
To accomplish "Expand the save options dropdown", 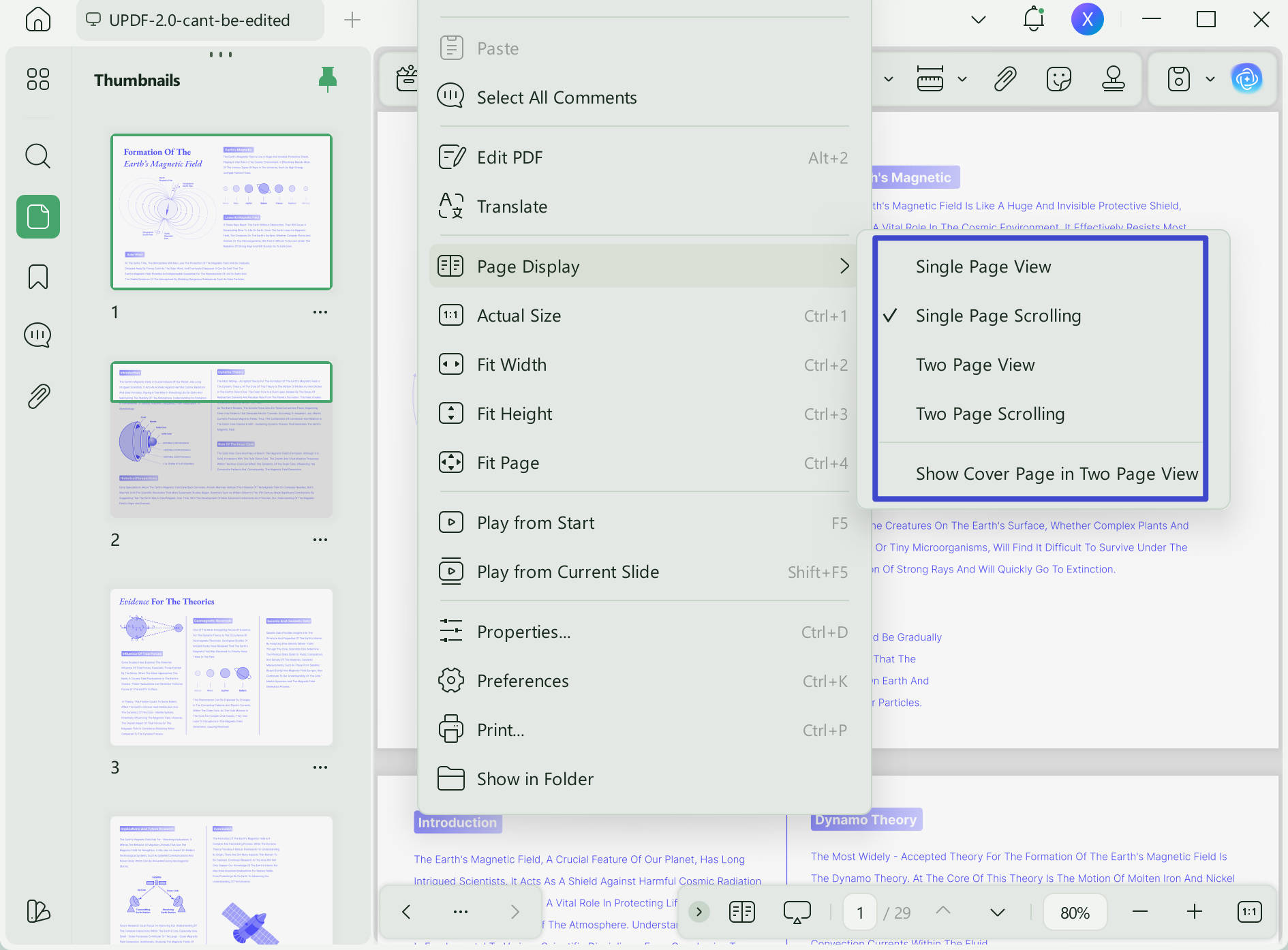I will click(1210, 79).
